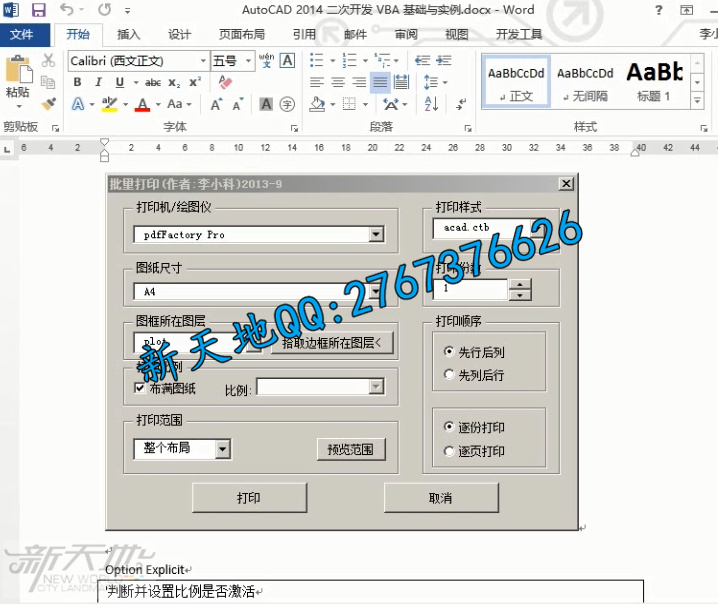Click the character border icon
Screen dimensions: 718x604
tap(288, 60)
